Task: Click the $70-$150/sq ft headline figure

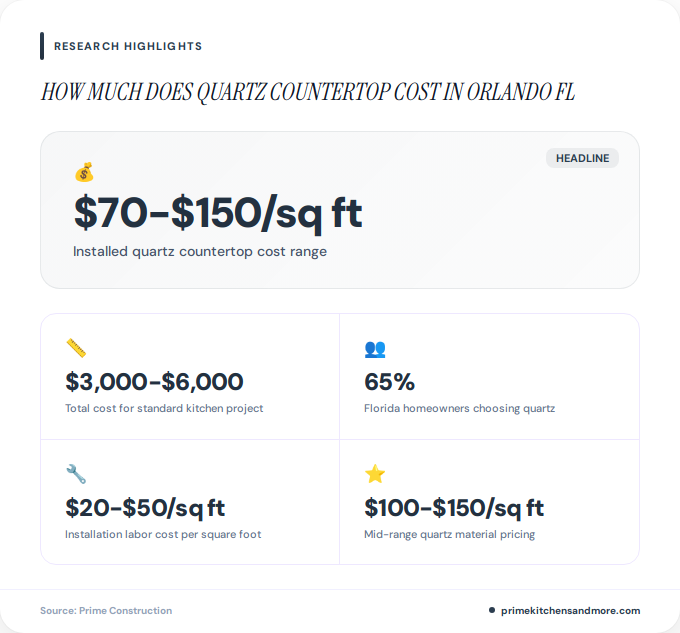Action: [x=218, y=213]
